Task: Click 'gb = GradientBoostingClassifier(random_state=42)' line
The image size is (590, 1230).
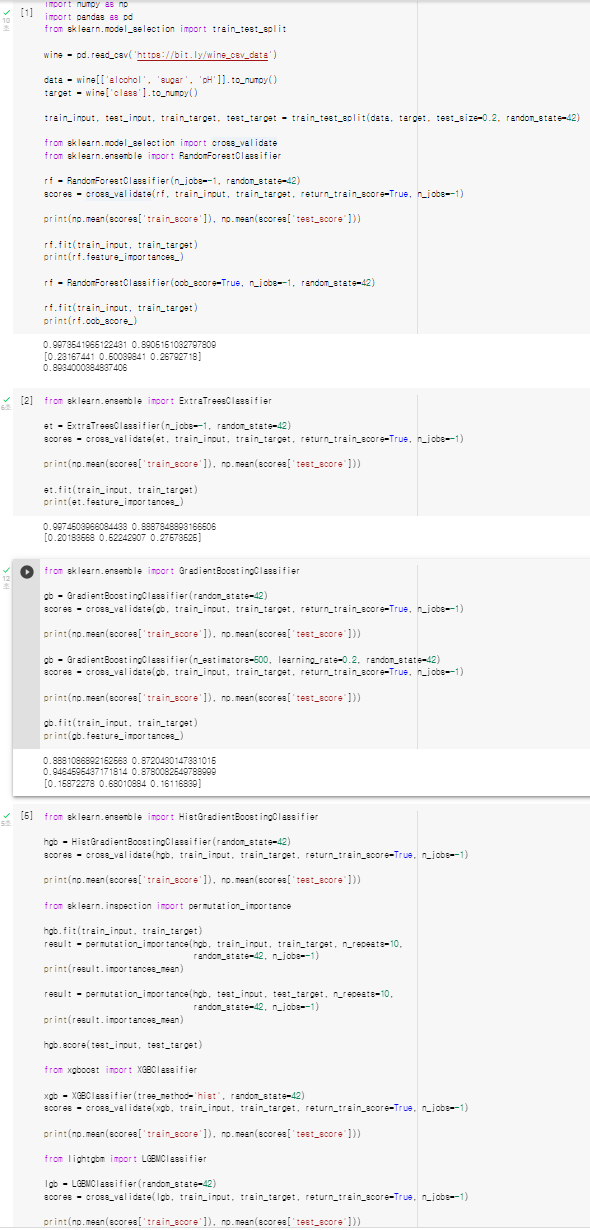Action: tap(155, 597)
